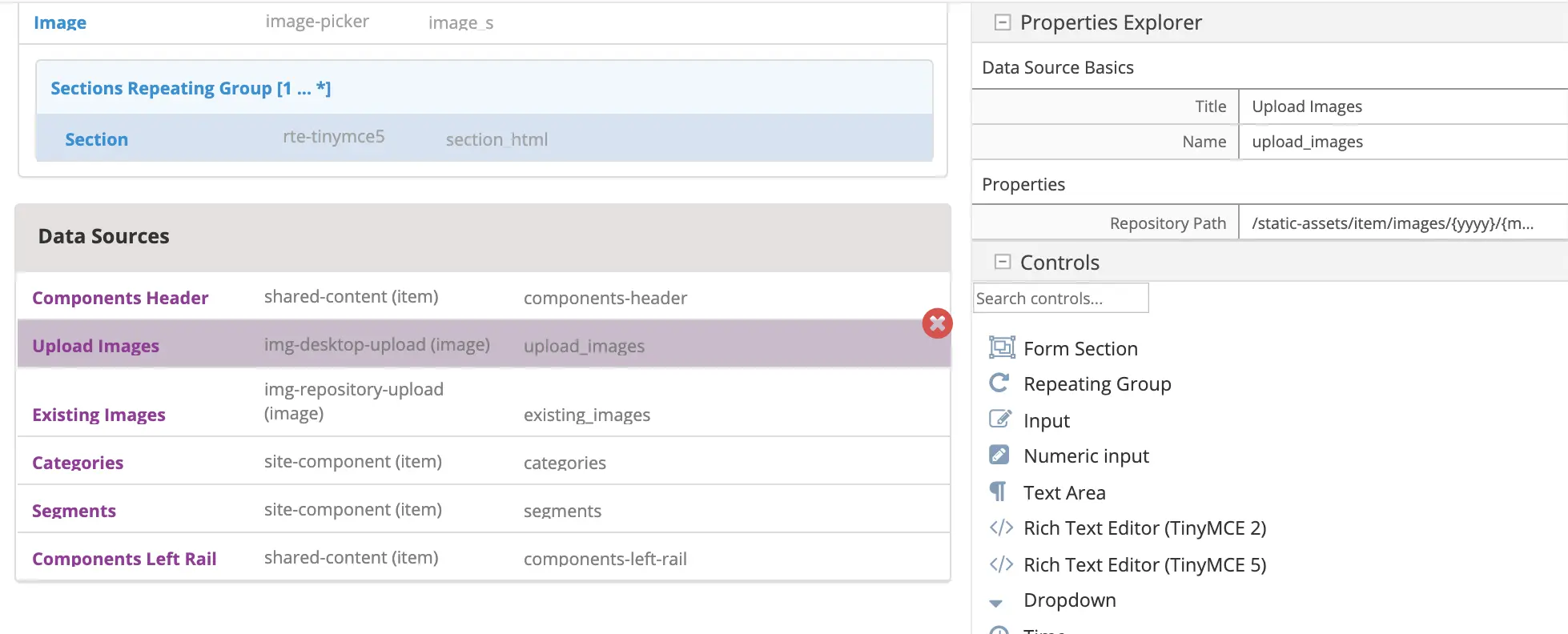
Task: Select the Sections Repeating Group header
Action: click(484, 88)
